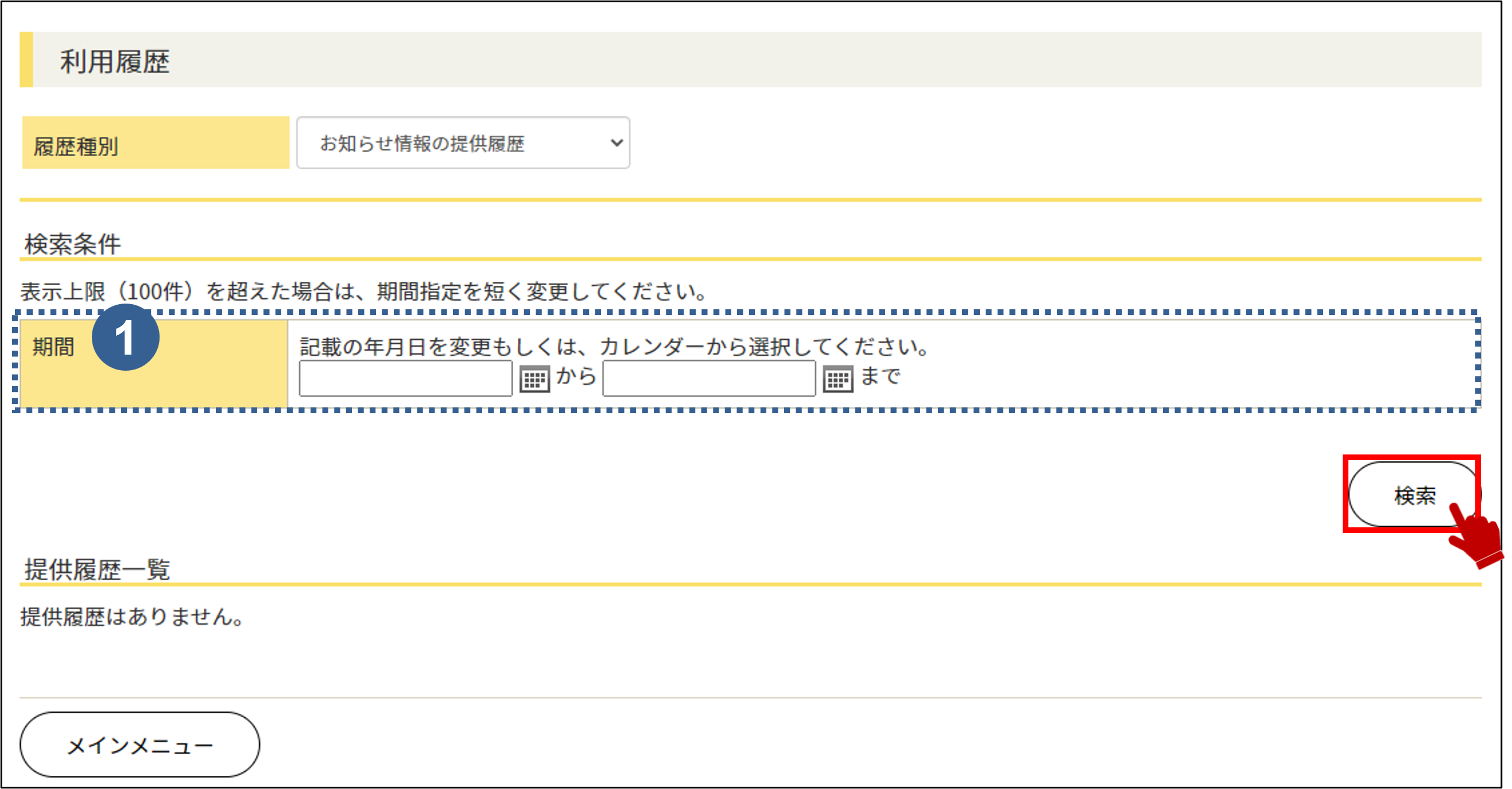The image size is (1512, 789).
Task: Click the 利用履歴 page heading
Action: point(115,61)
